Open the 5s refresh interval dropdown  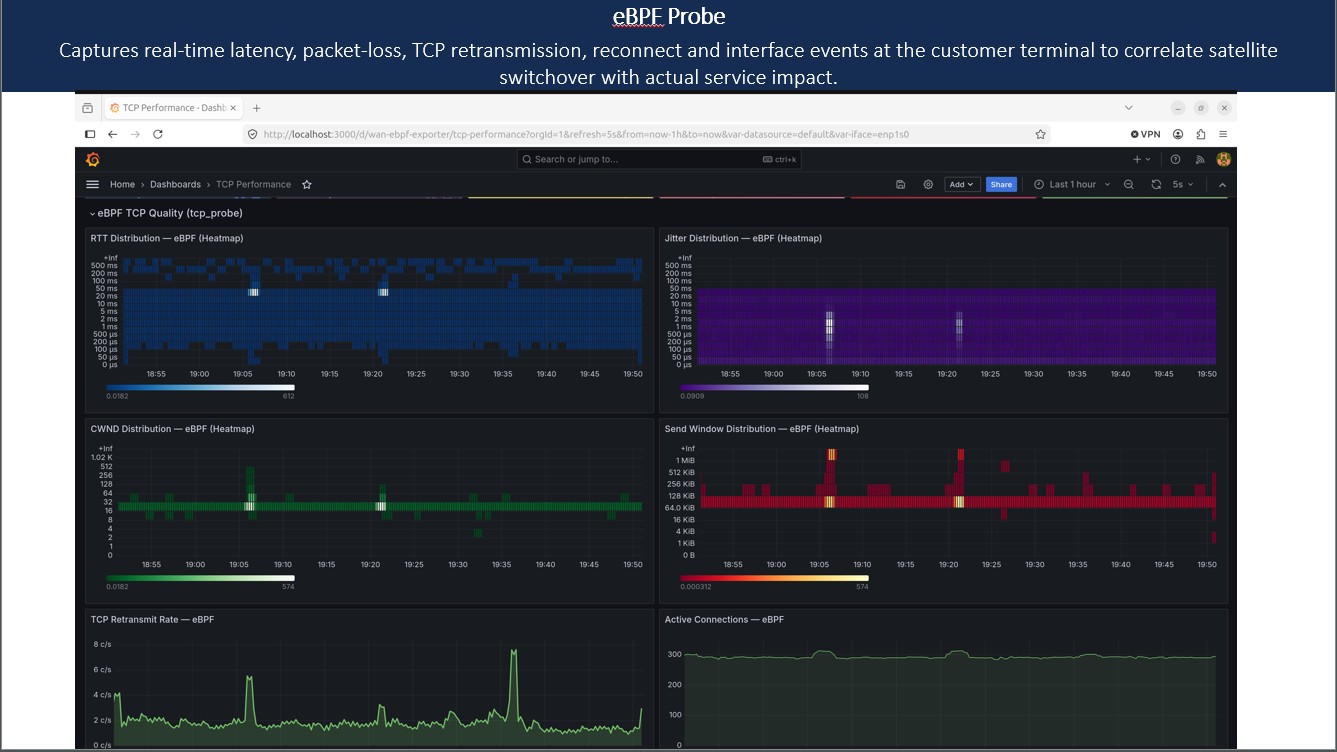(x=1182, y=184)
